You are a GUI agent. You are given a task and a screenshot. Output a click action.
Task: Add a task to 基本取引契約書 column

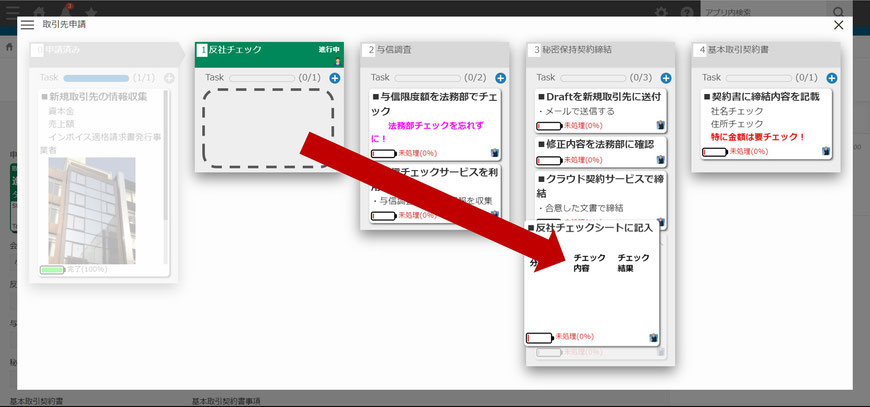pos(832,77)
